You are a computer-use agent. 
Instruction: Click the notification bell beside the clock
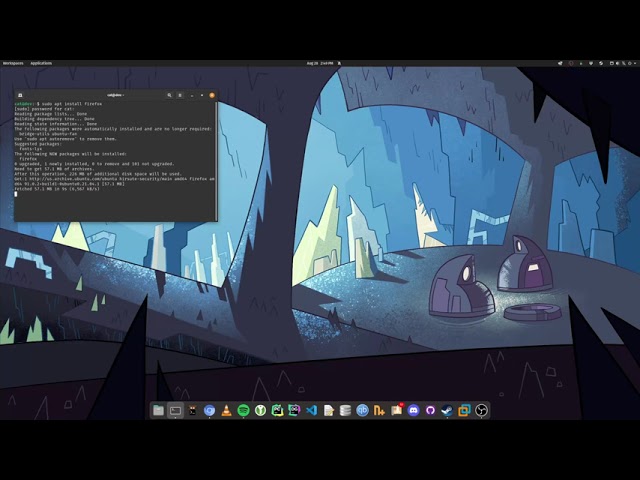[339, 63]
